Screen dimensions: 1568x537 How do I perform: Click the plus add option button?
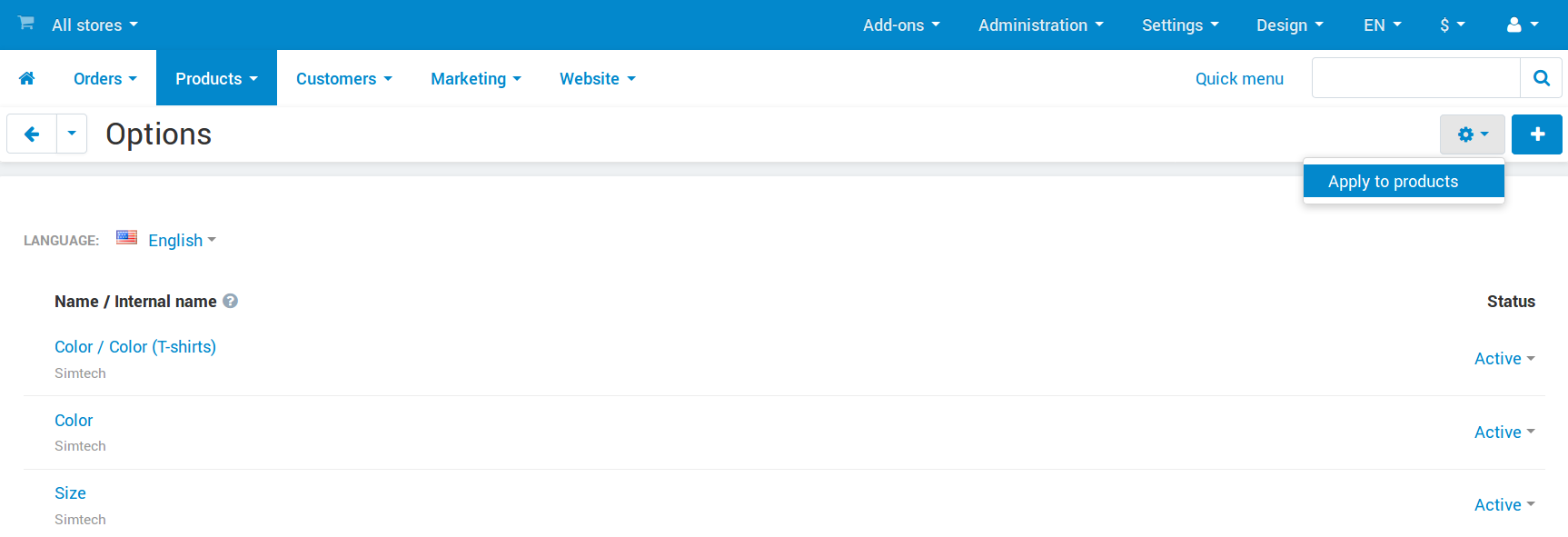(x=1537, y=134)
